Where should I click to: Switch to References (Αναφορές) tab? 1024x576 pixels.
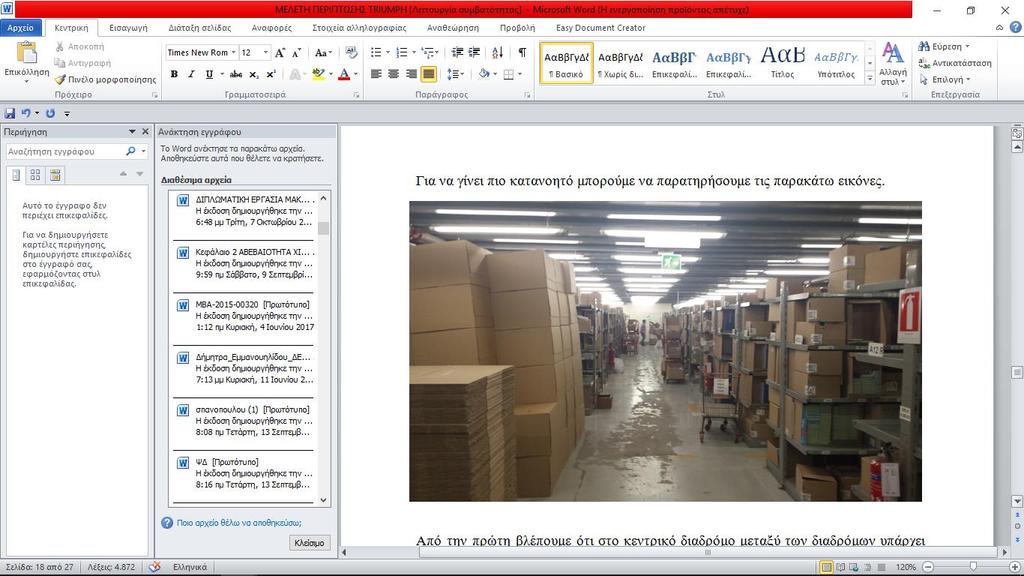coord(272,27)
